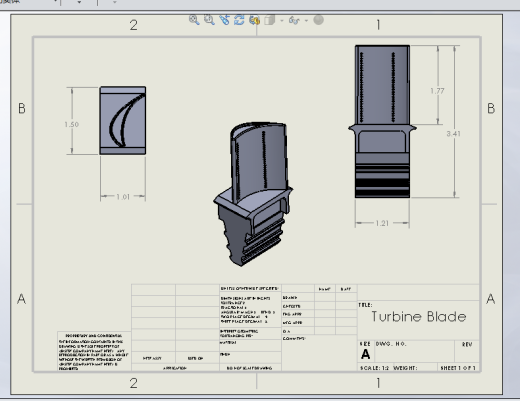This screenshot has width=520, height=401.
Task: Click zone number '2' on bottom border
Action: (134, 383)
